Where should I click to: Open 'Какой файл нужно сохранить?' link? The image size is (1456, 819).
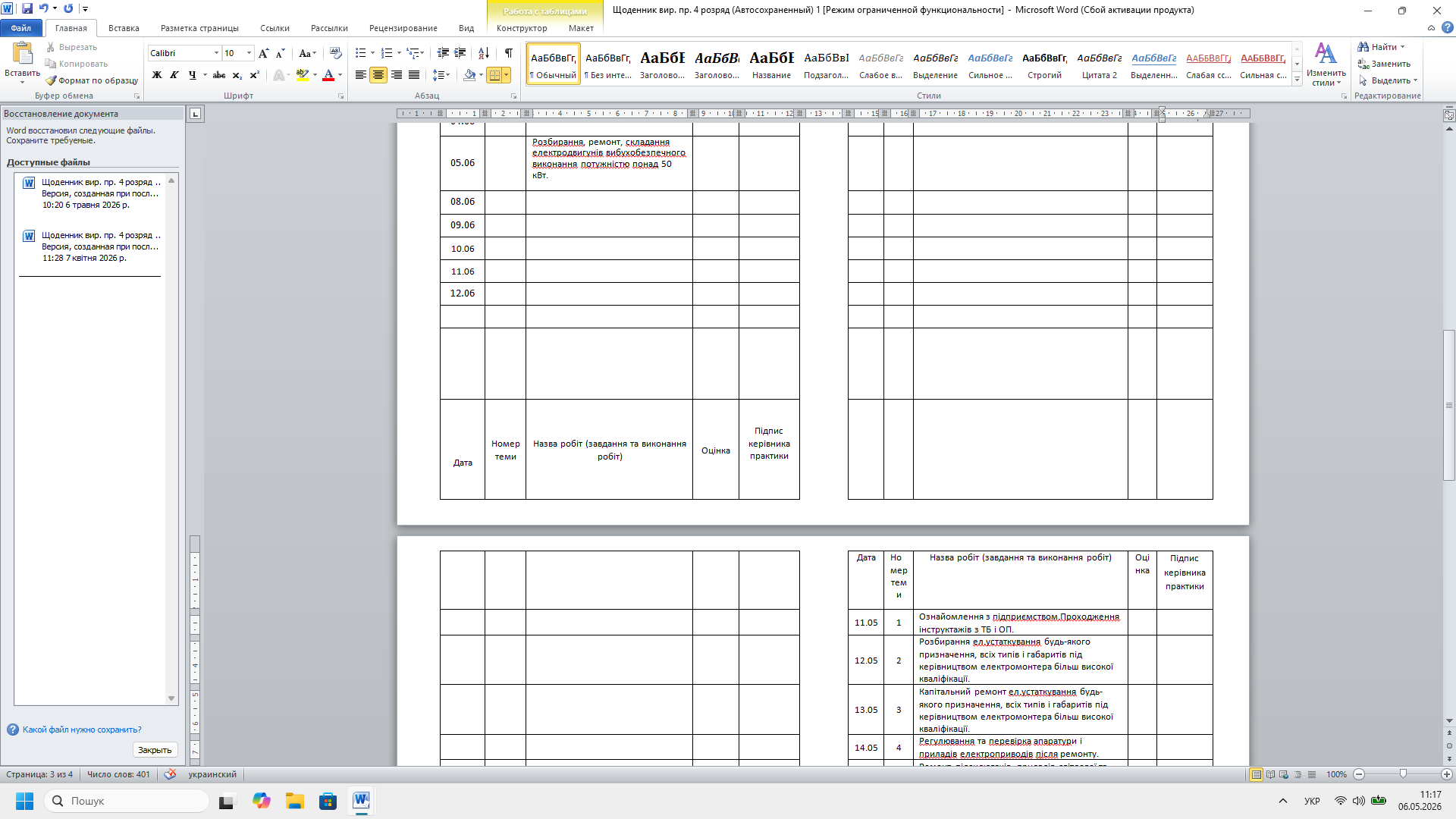tap(82, 730)
